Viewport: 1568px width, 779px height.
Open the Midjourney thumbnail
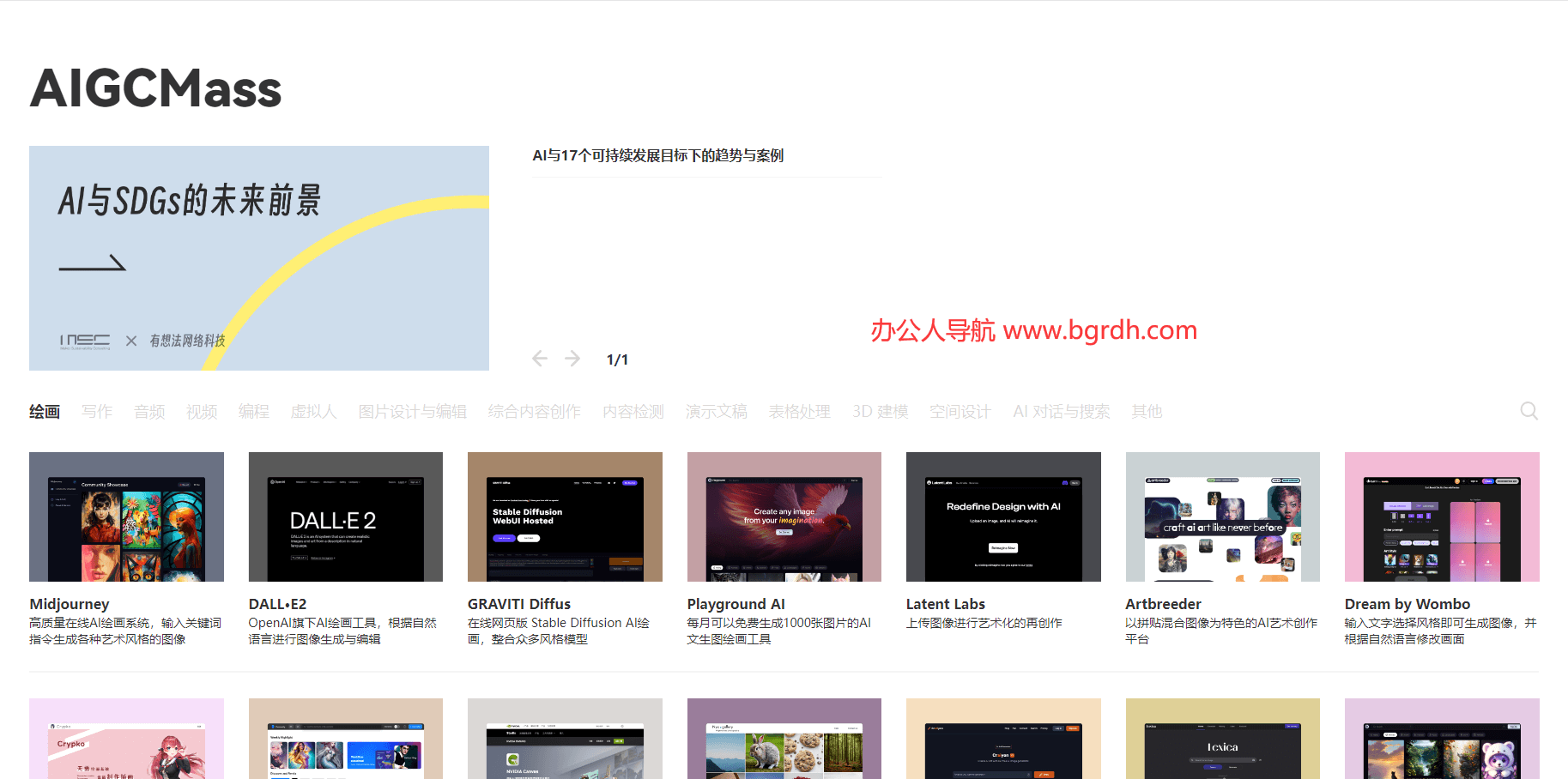pos(126,516)
